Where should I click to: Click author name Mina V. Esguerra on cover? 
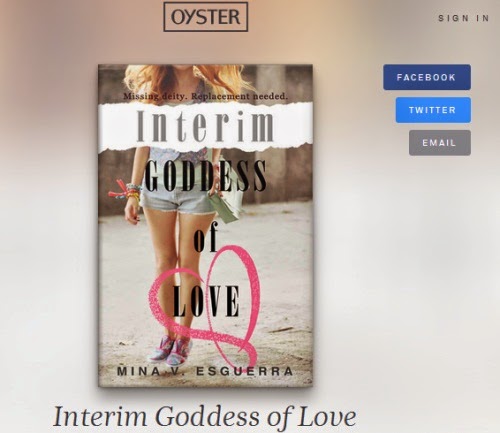[x=205, y=371]
